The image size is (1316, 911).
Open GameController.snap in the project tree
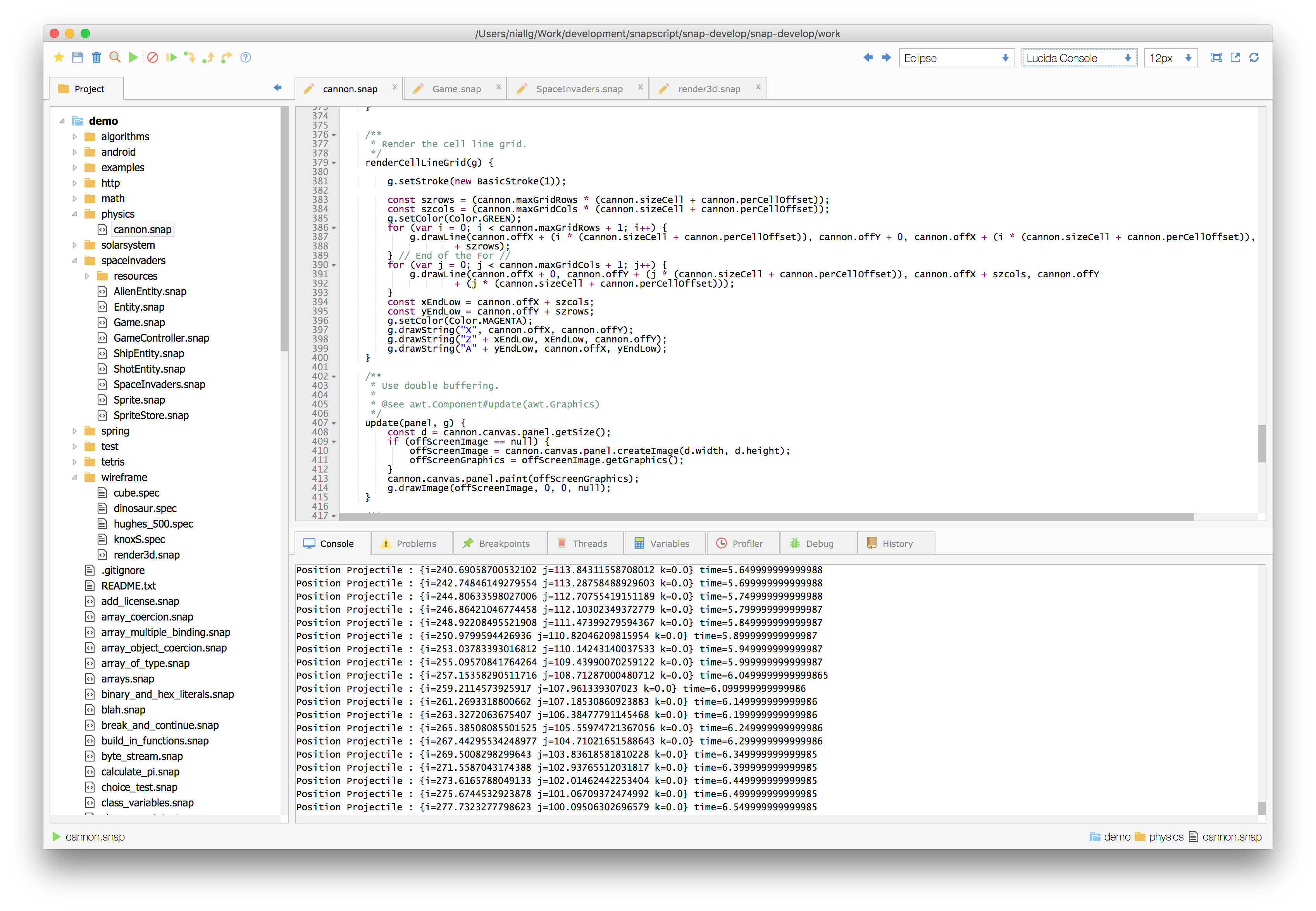tap(161, 338)
